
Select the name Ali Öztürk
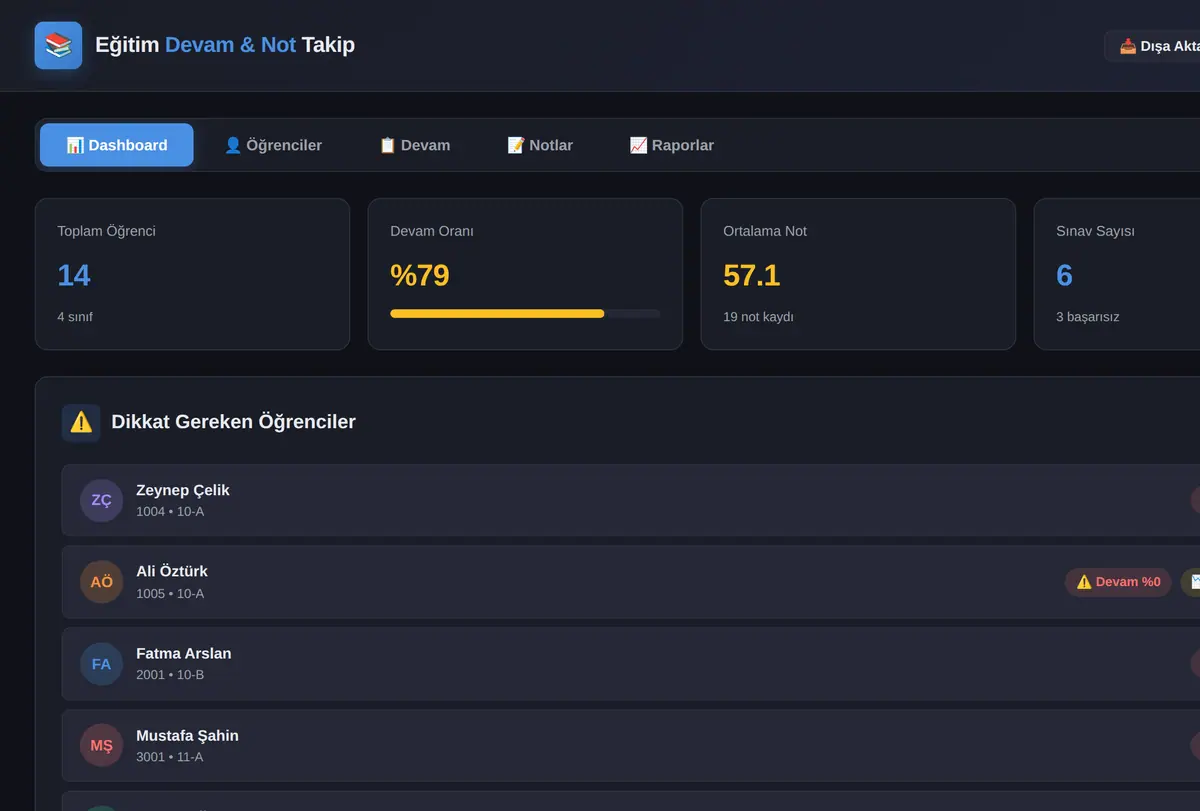pos(172,571)
